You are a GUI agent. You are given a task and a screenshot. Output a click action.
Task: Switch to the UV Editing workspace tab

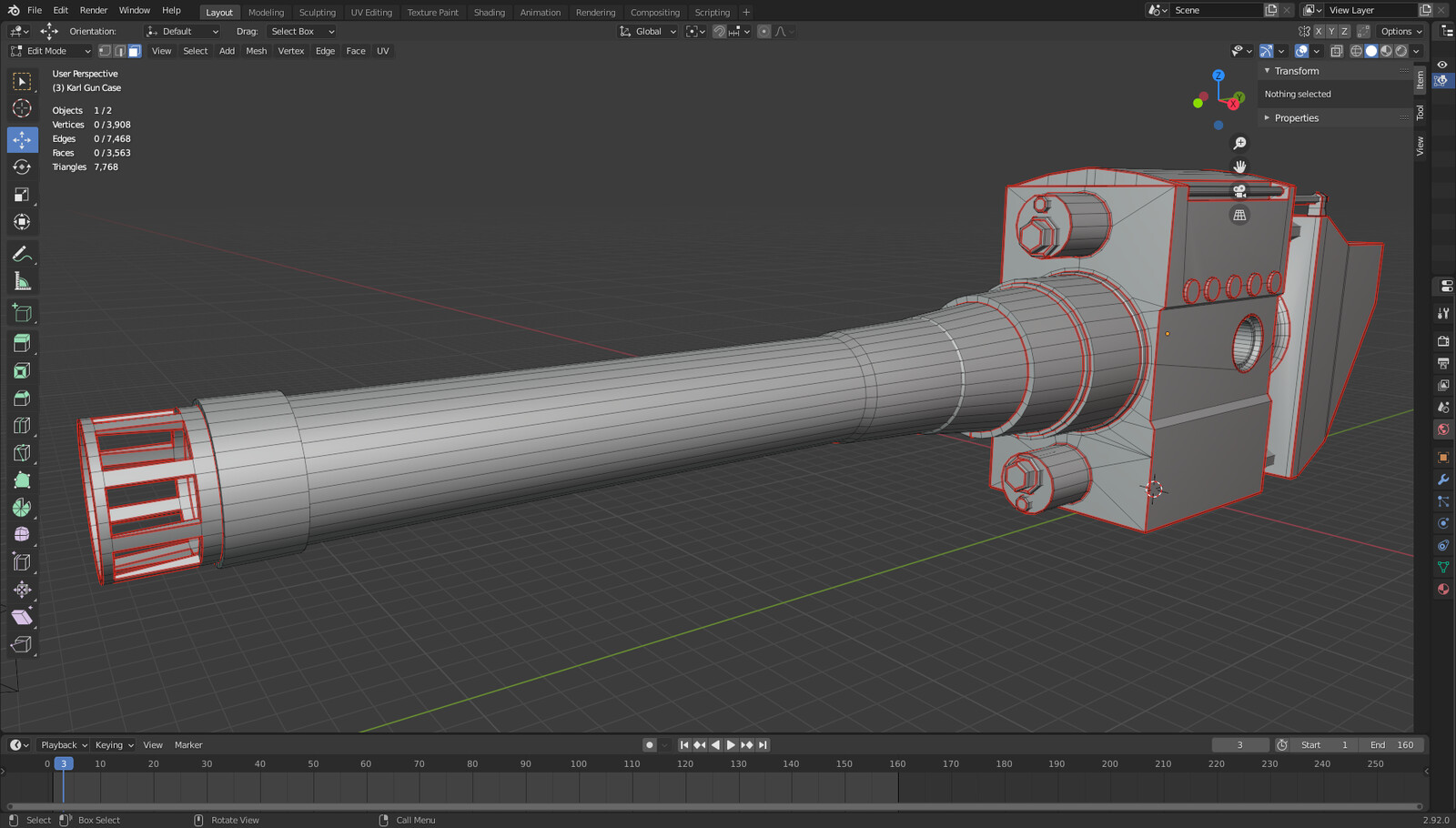point(371,13)
